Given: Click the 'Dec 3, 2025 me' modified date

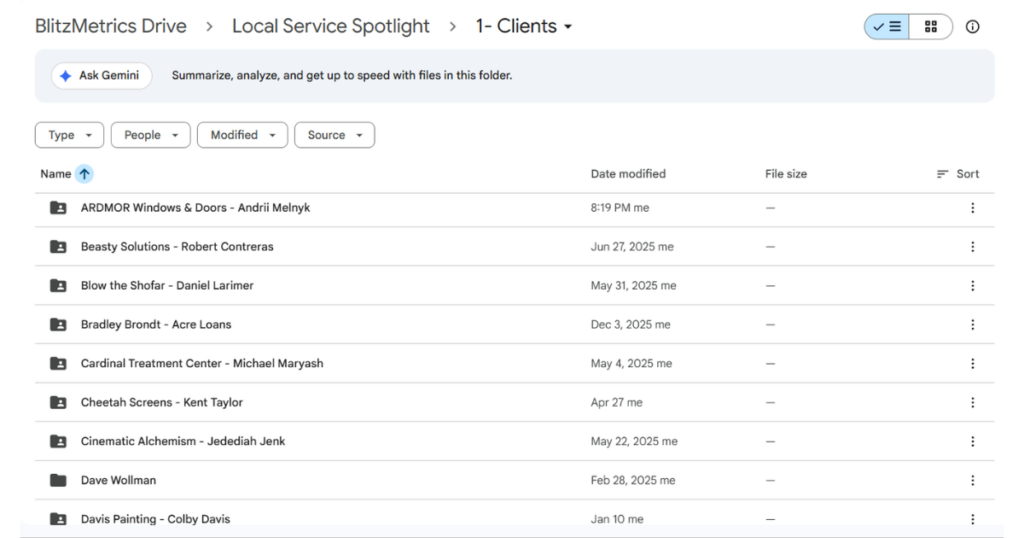Looking at the screenshot, I should [x=630, y=324].
